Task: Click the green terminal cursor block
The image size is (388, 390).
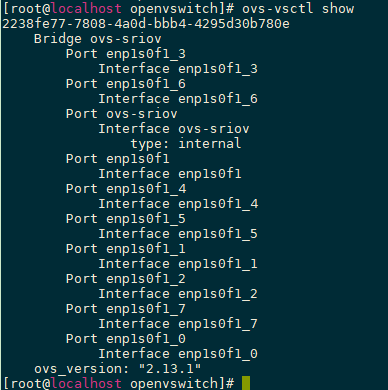Action: 246,383
